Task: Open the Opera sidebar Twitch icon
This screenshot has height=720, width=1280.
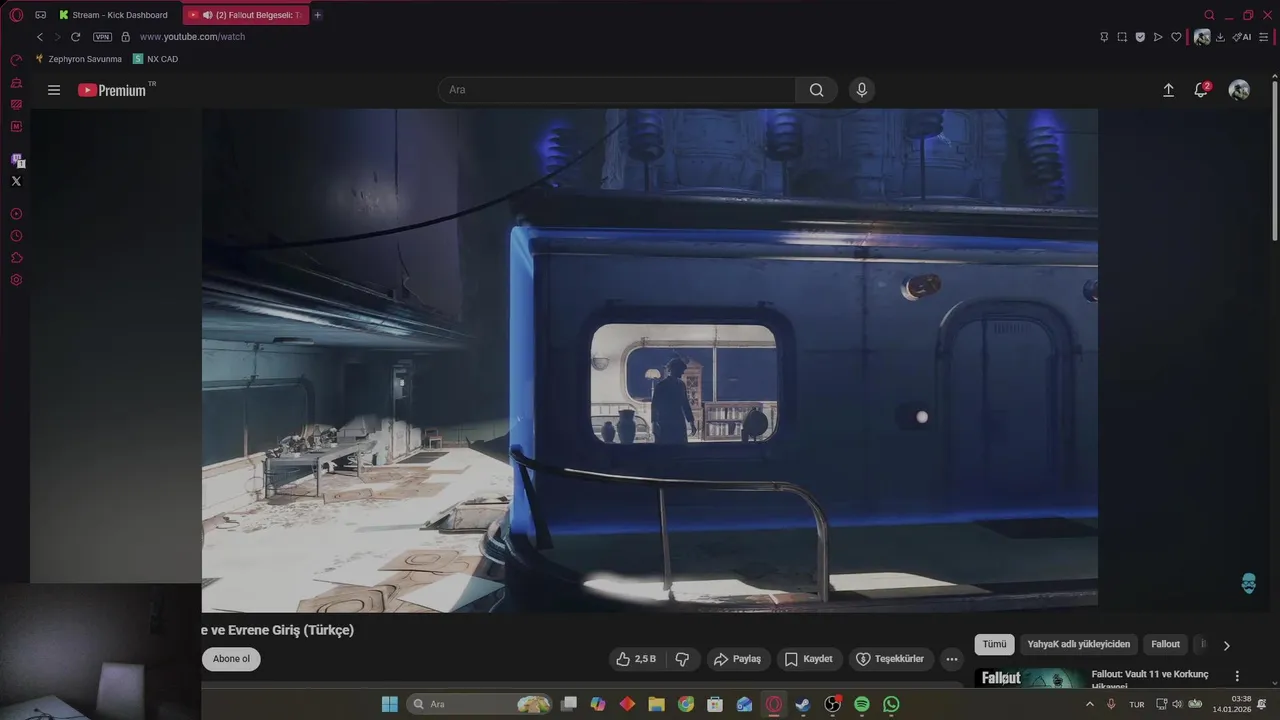Action: pyautogui.click(x=17, y=160)
